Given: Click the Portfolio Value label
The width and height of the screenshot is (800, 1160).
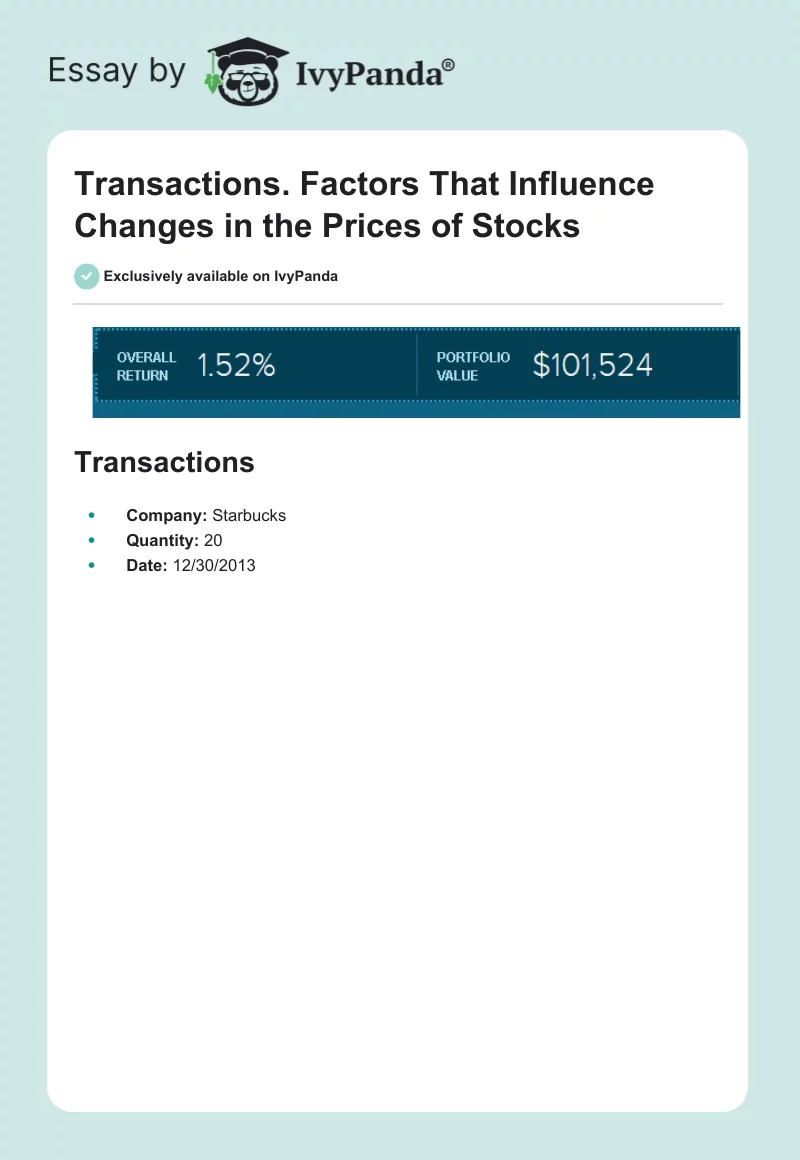Looking at the screenshot, I should pos(473,366).
